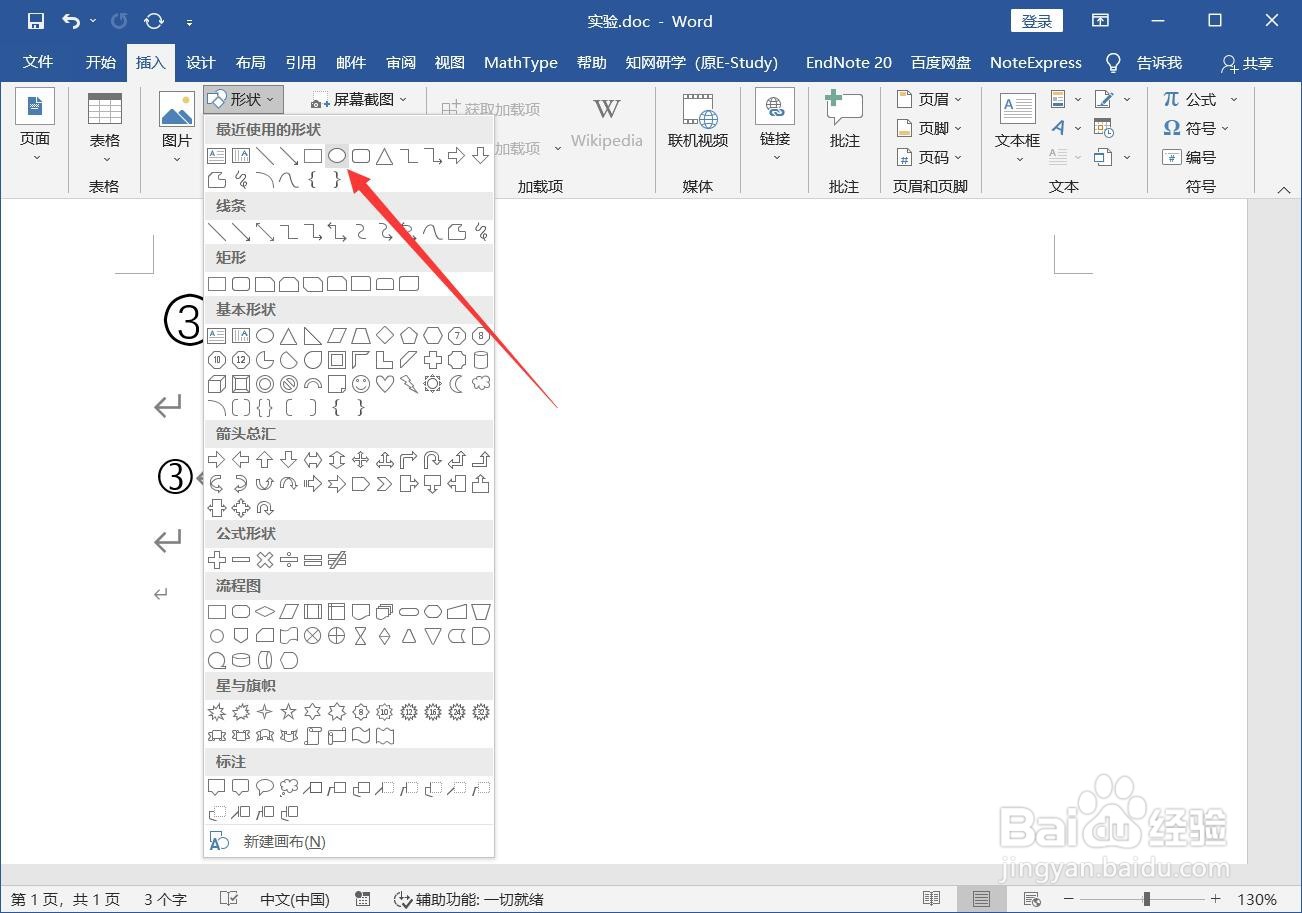Insert 联机视频 online video
Screen dimensions: 1302x913
click(x=698, y=120)
